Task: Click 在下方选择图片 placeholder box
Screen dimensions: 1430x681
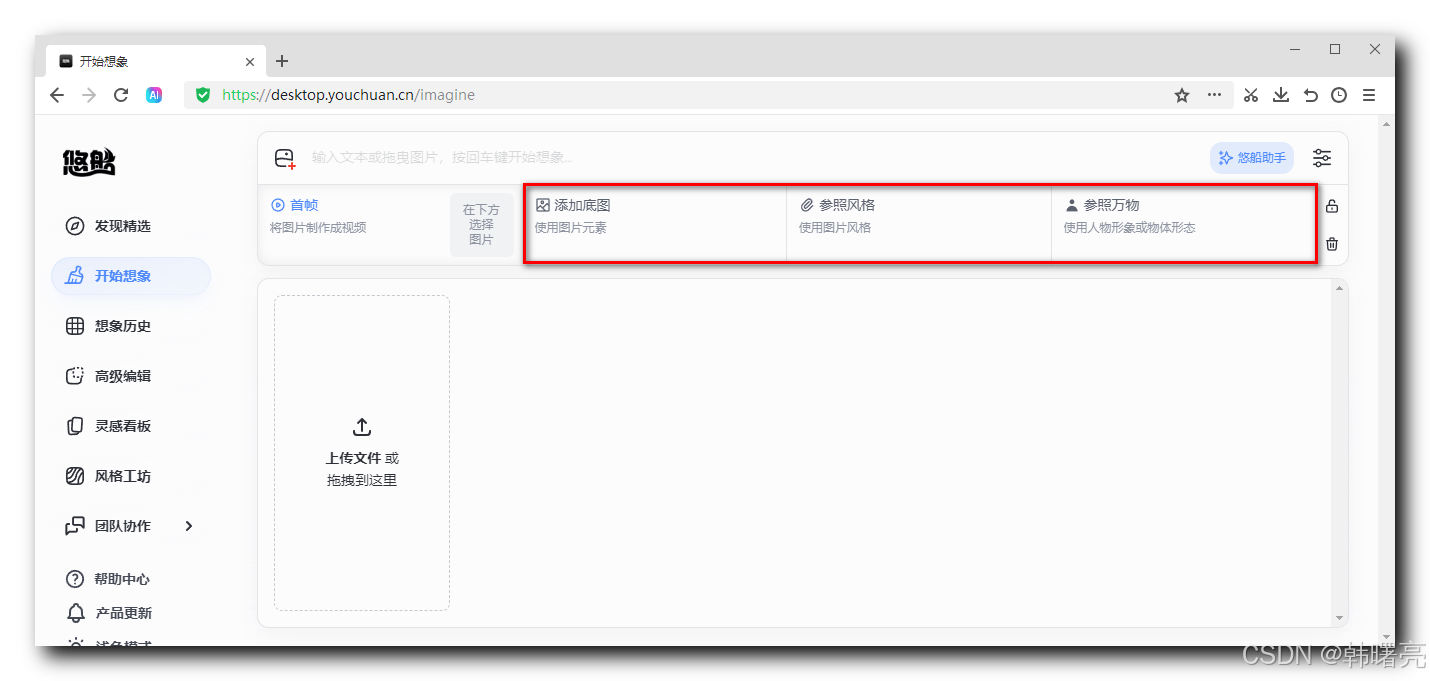Action: click(481, 225)
